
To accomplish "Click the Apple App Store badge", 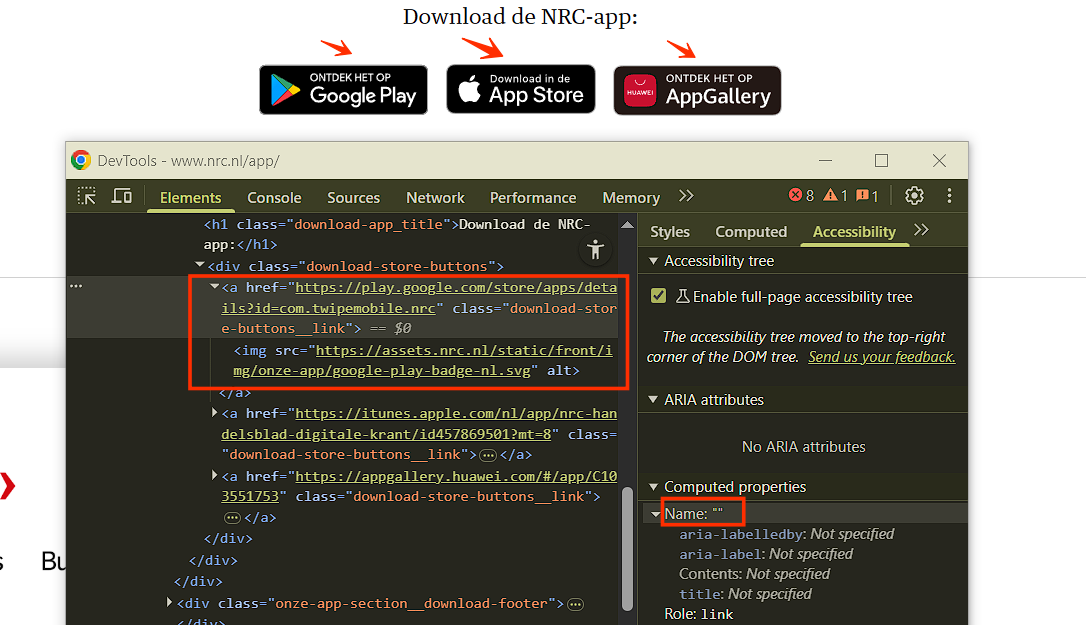I will tap(521, 90).
